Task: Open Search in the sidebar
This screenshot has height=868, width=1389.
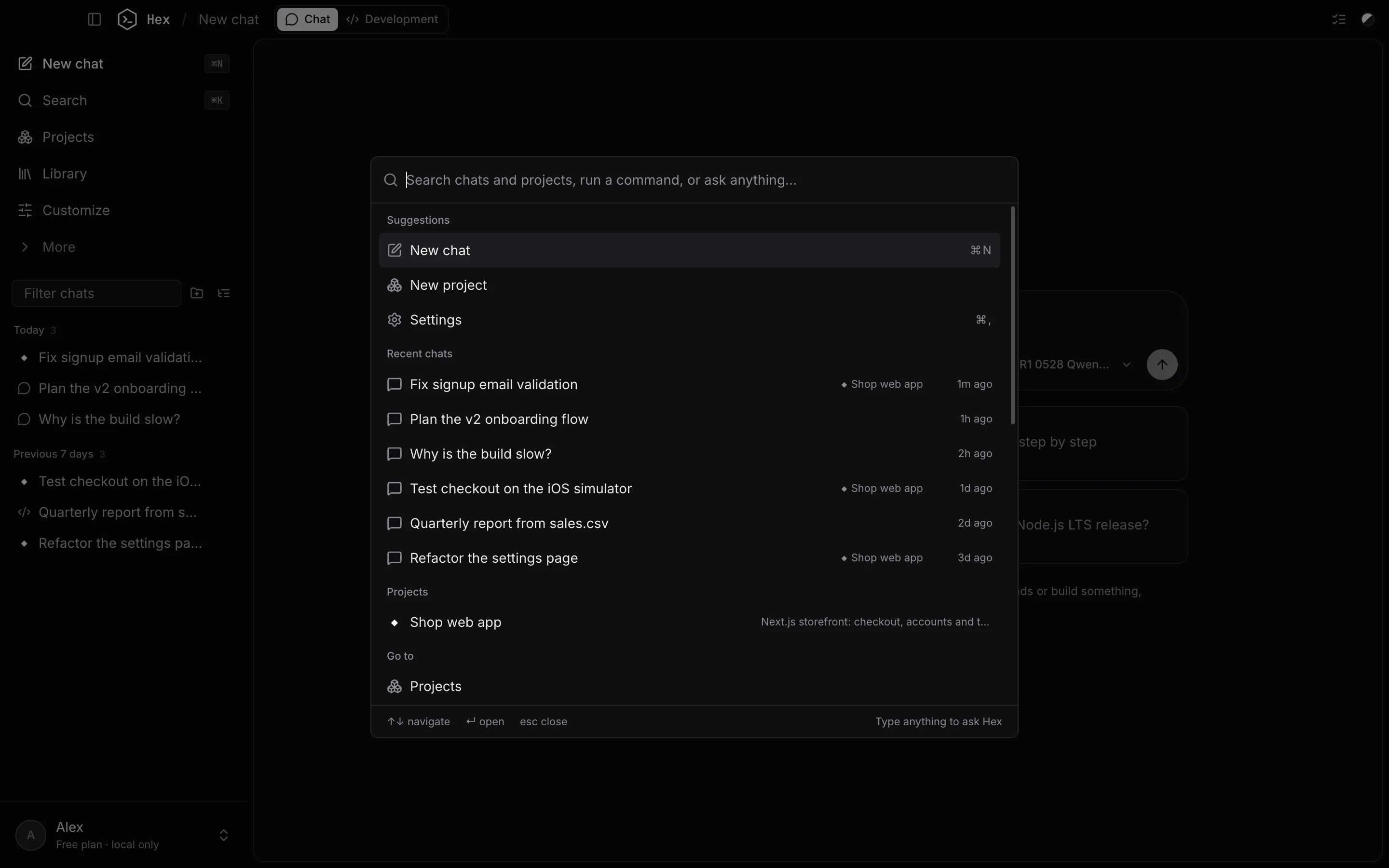Action: (123, 100)
